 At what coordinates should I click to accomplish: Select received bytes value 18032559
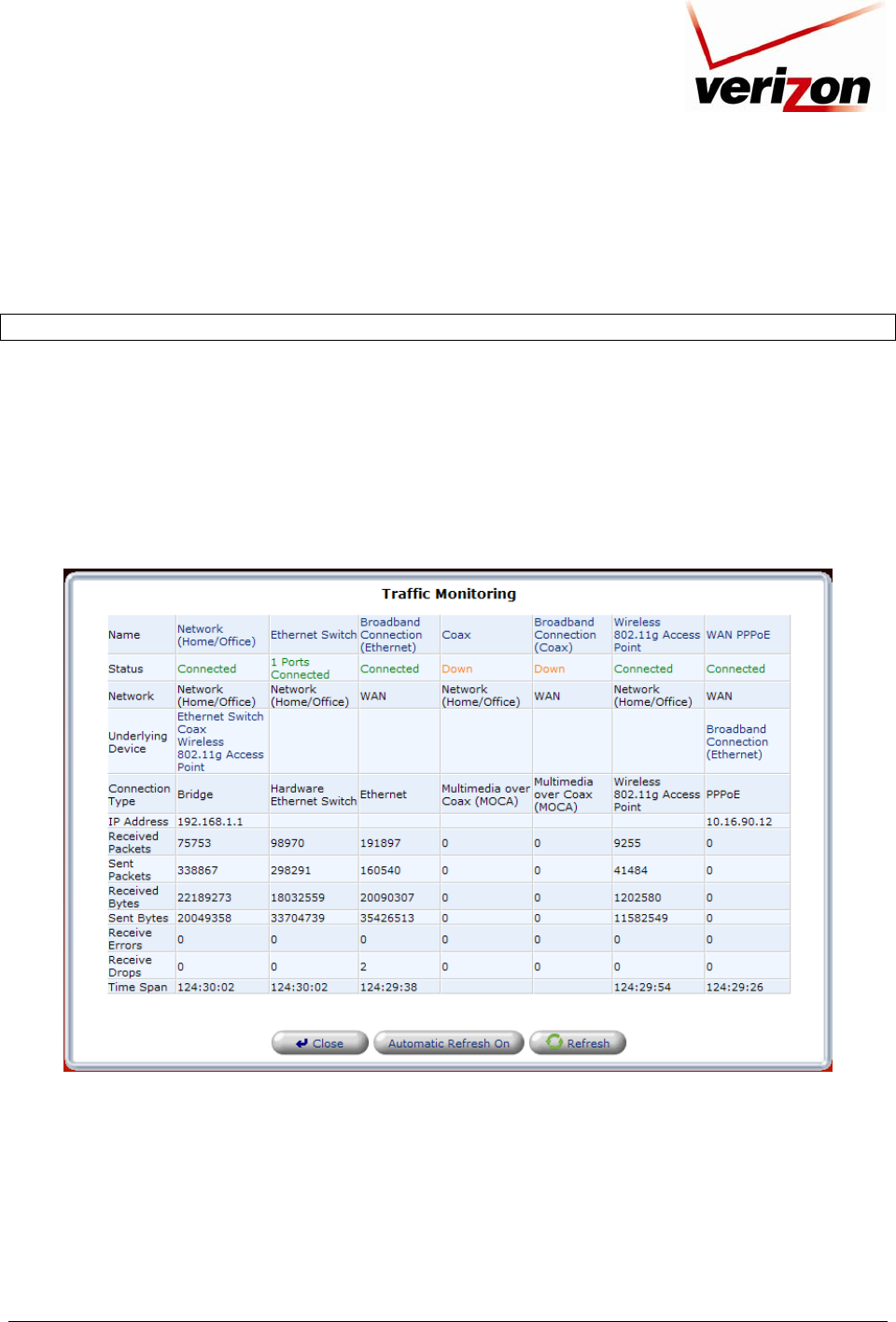(x=298, y=897)
